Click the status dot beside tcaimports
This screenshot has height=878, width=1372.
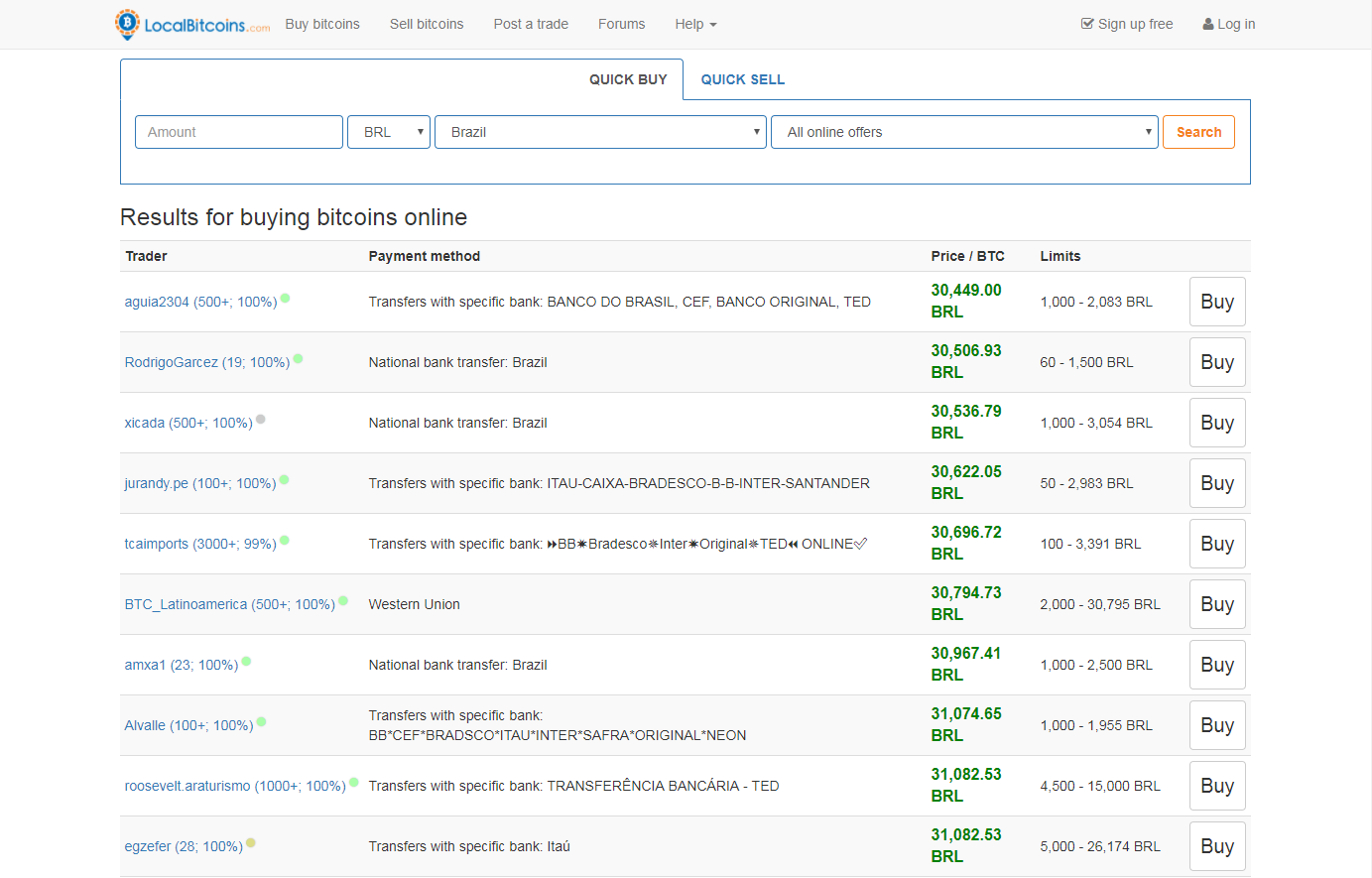coord(285,540)
